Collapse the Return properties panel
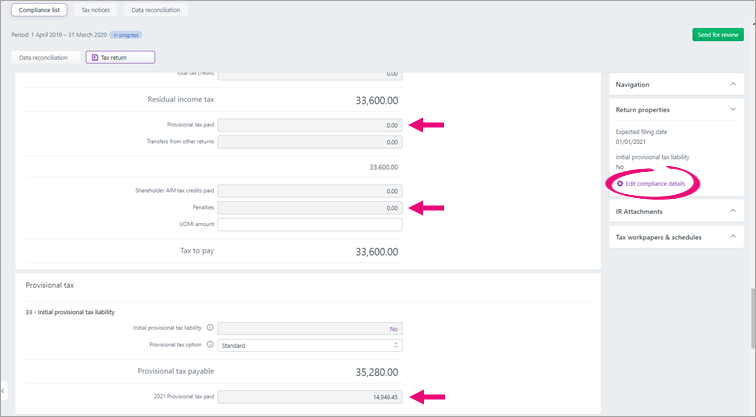This screenshot has width=756, height=417. [x=732, y=109]
